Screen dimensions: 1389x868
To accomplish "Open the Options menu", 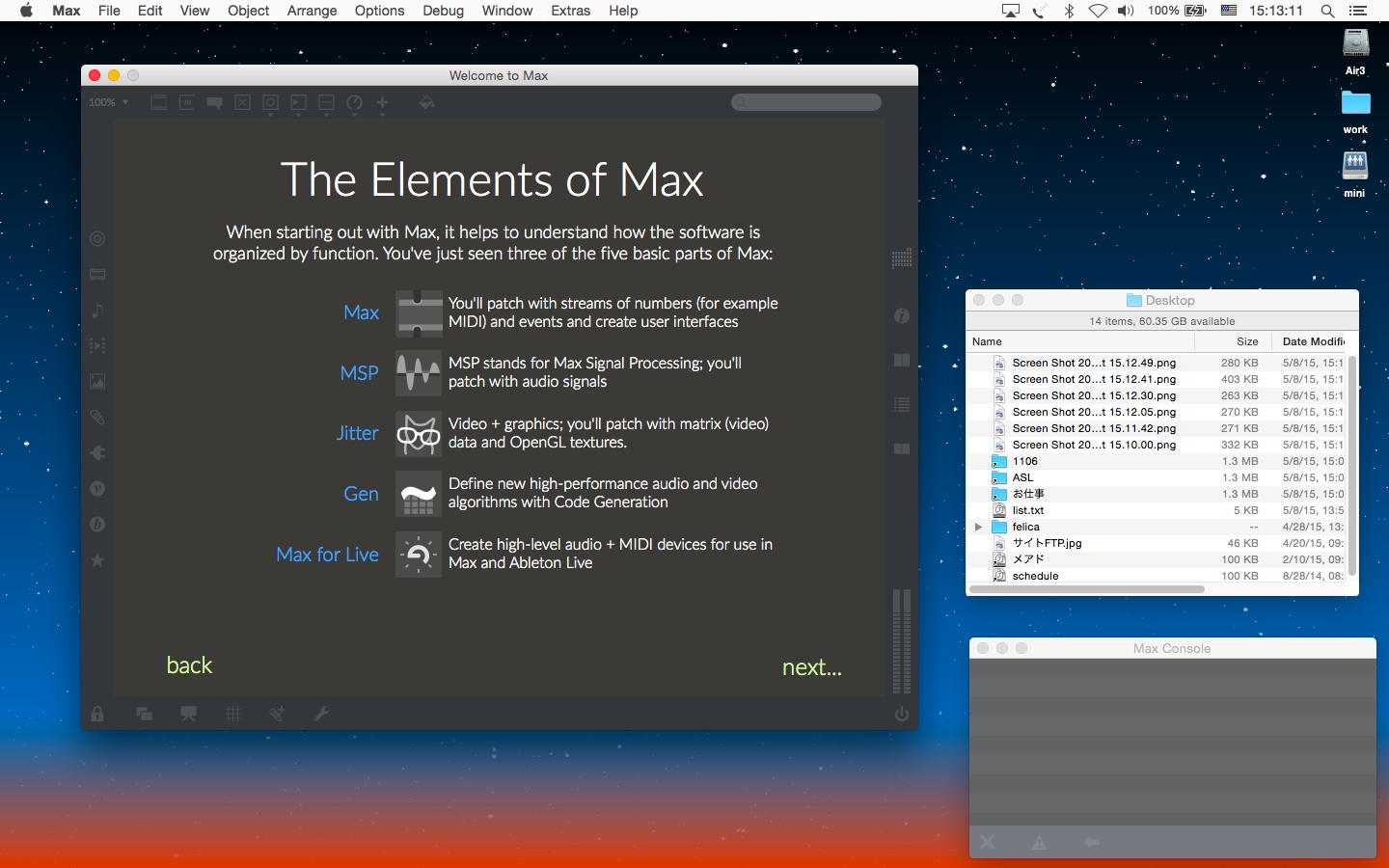I will [x=379, y=11].
